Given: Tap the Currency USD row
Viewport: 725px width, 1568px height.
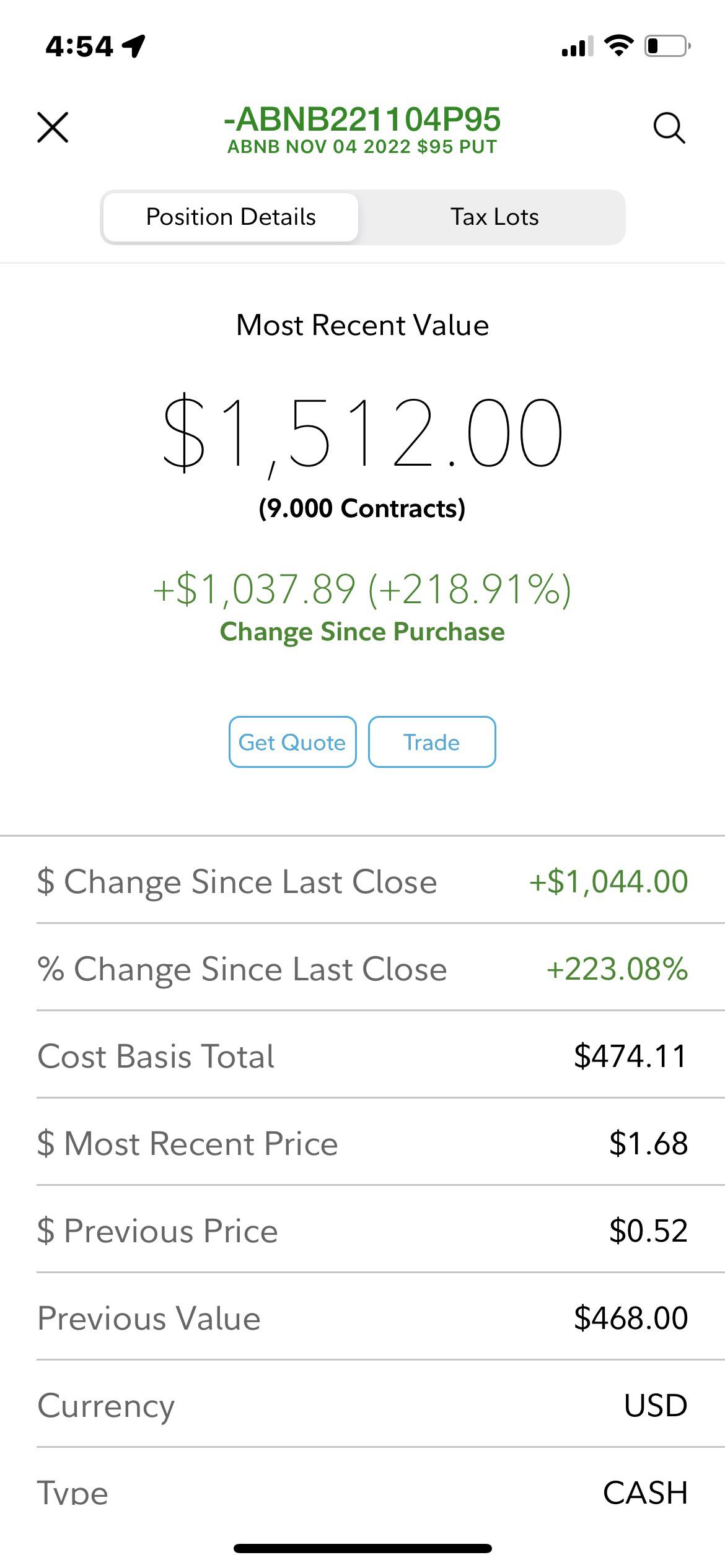Looking at the screenshot, I should click(362, 1405).
